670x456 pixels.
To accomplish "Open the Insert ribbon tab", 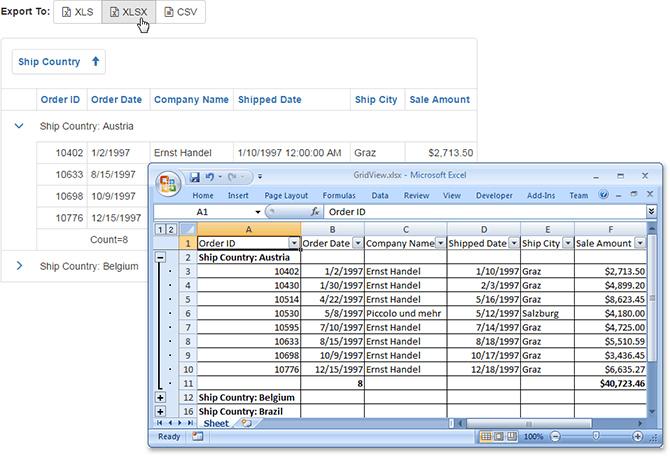I will pos(238,195).
